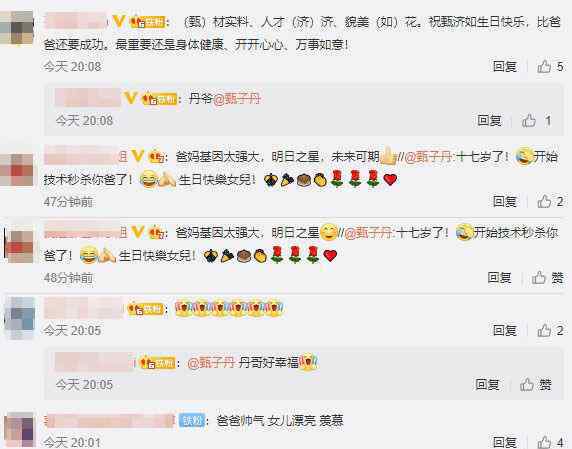The image size is (572, 449).
Task: Like the 爸爸帅气 女儿漂亮 comment
Action: click(544, 442)
